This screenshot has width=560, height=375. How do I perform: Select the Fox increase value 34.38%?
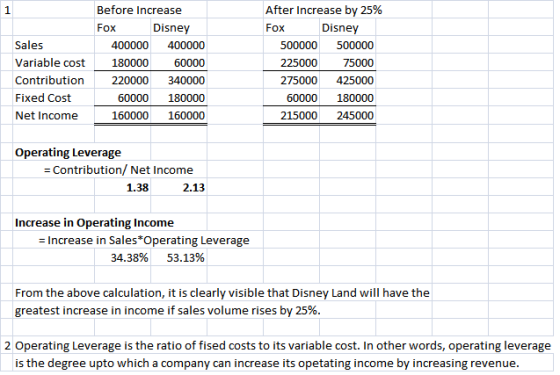(x=130, y=258)
